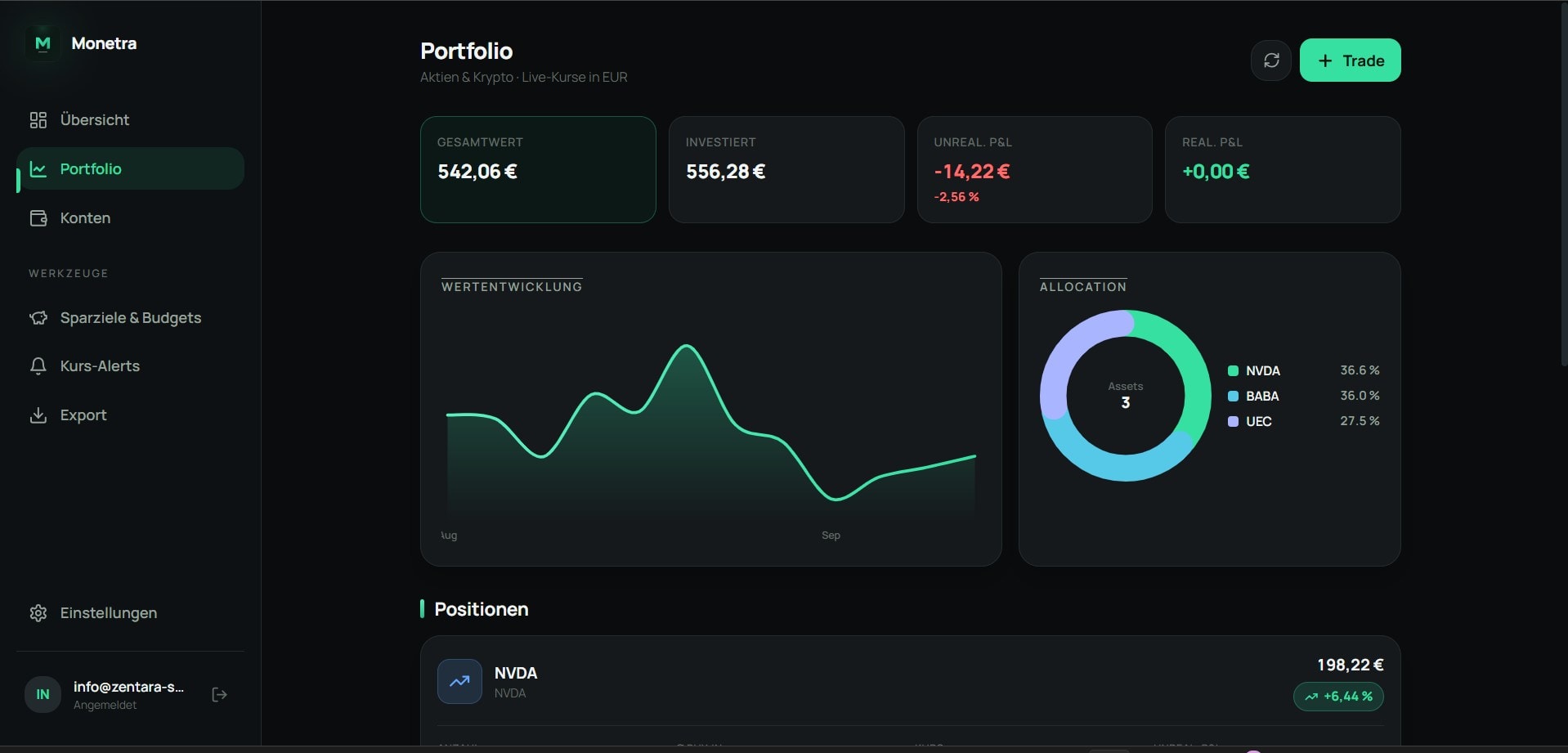Refresh portfolio prices

(1271, 61)
